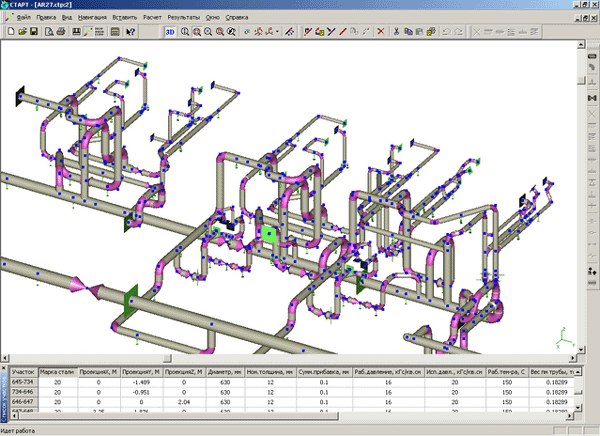This screenshot has width=600, height=436.
Task: Click the black pipe segment icon in right toolbar
Action: tap(592, 56)
